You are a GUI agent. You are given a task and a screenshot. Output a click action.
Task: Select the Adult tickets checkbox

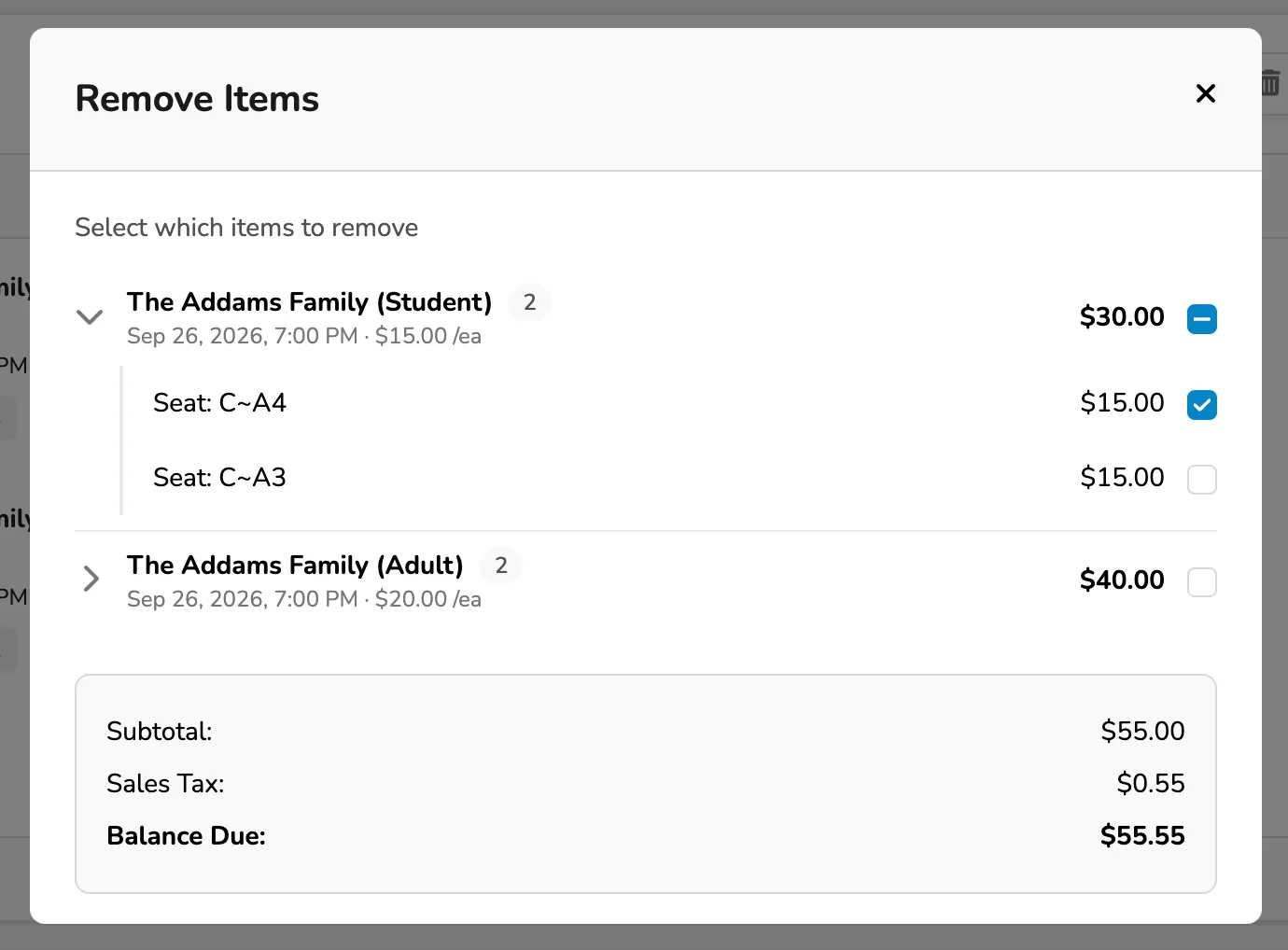[1201, 582]
